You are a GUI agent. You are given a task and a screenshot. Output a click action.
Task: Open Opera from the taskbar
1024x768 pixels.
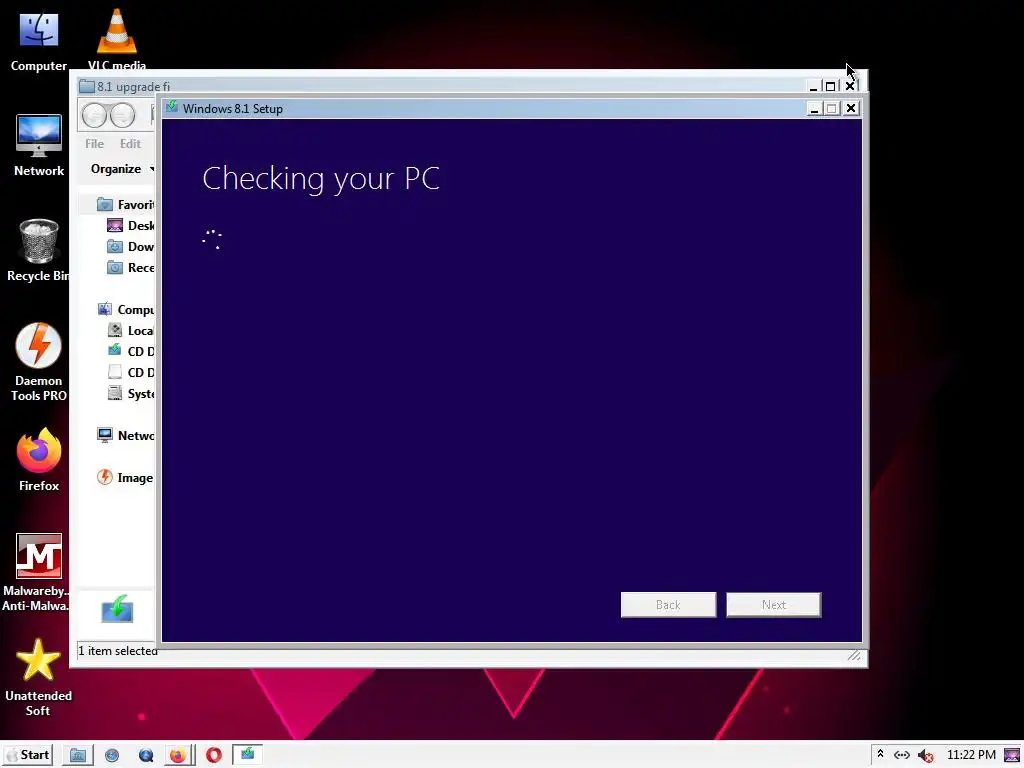(x=214, y=756)
